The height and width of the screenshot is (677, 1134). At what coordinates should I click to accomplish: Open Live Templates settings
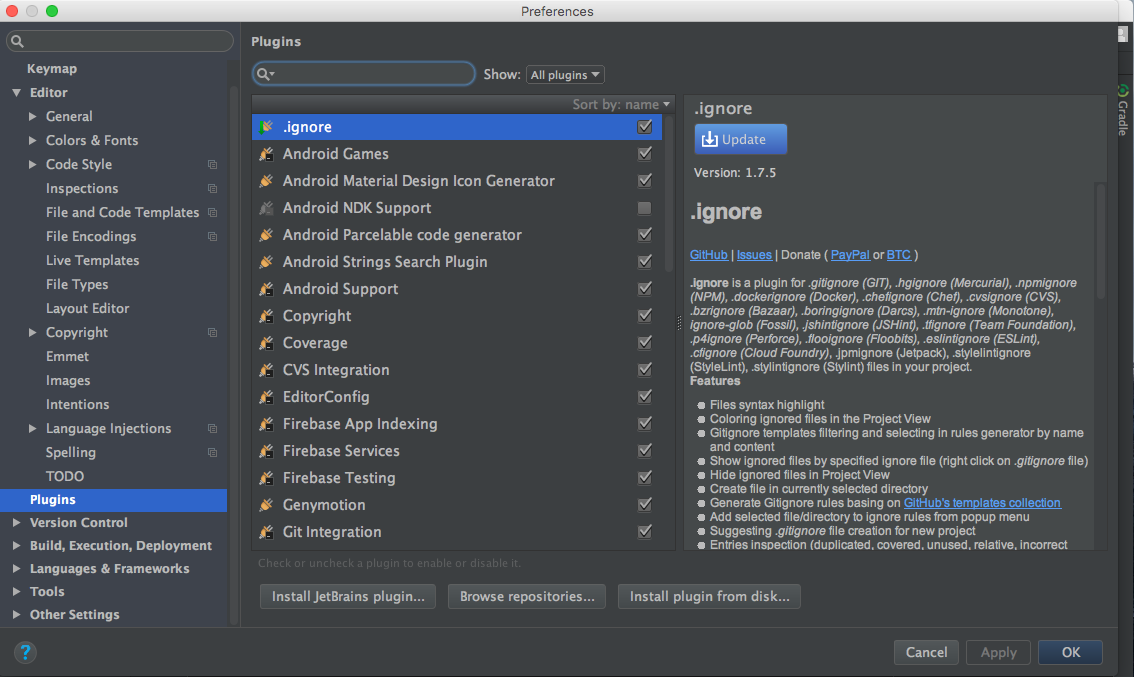point(93,260)
